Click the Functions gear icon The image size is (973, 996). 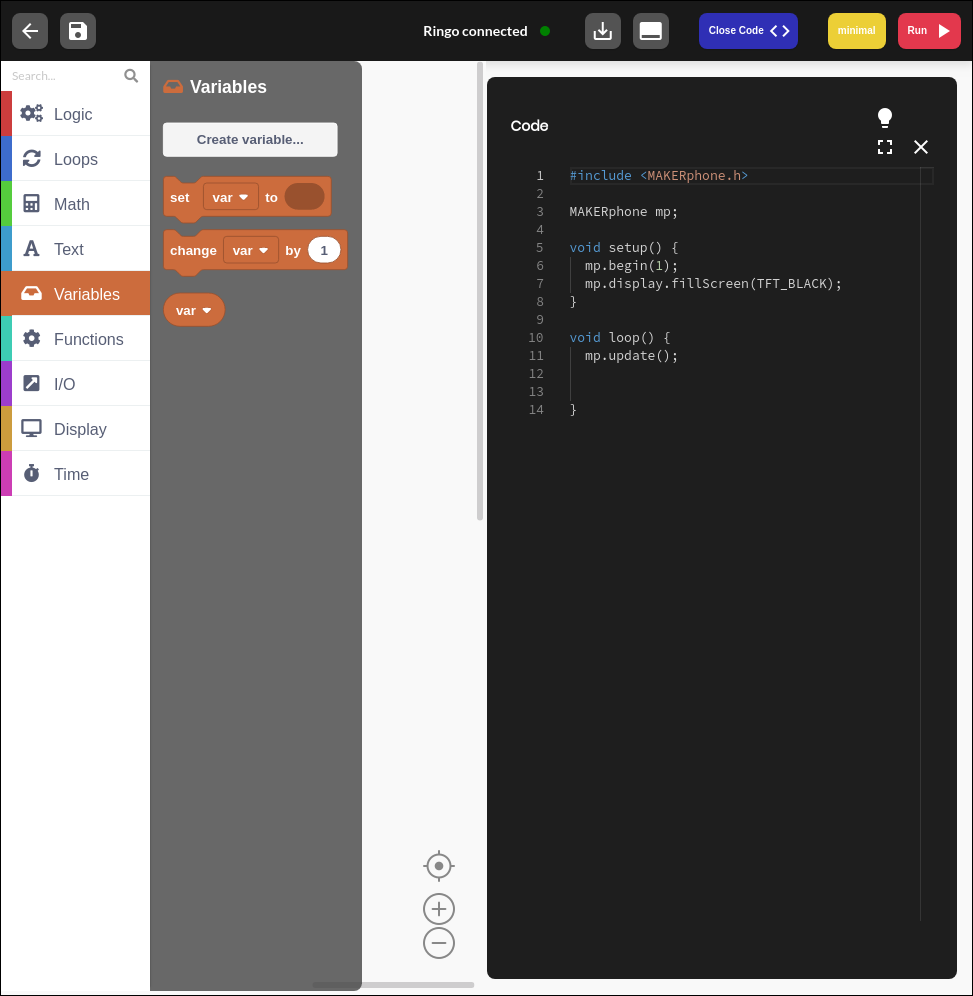point(32,338)
